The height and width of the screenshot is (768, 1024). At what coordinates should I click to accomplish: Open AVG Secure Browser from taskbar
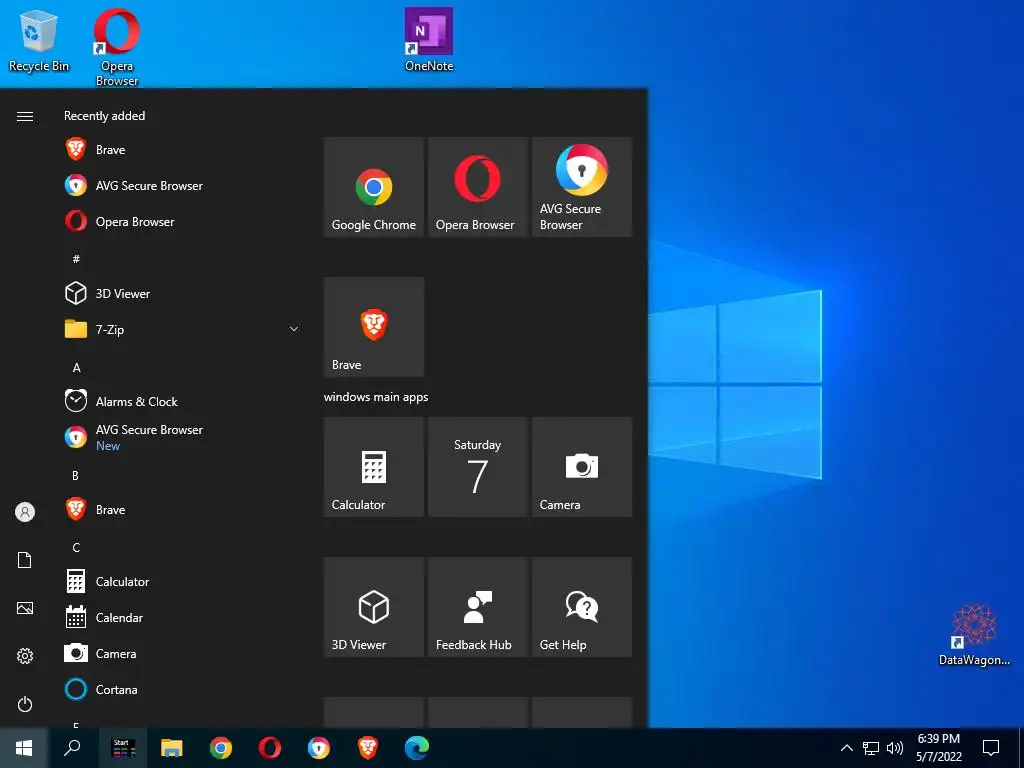pos(319,748)
